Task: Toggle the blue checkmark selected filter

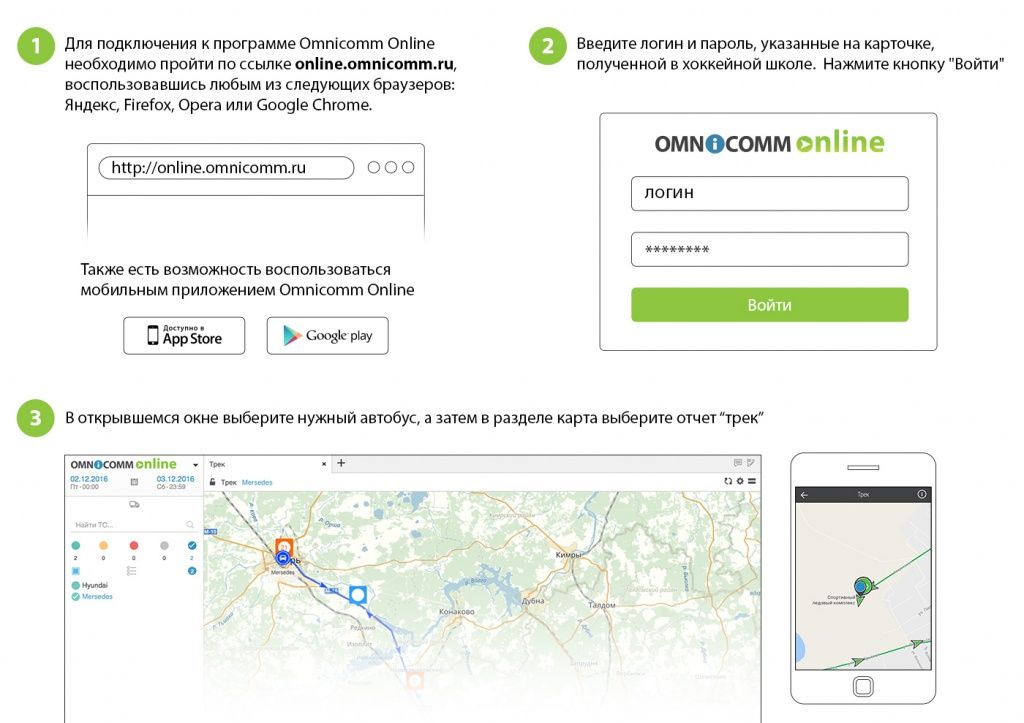Action: 192,545
